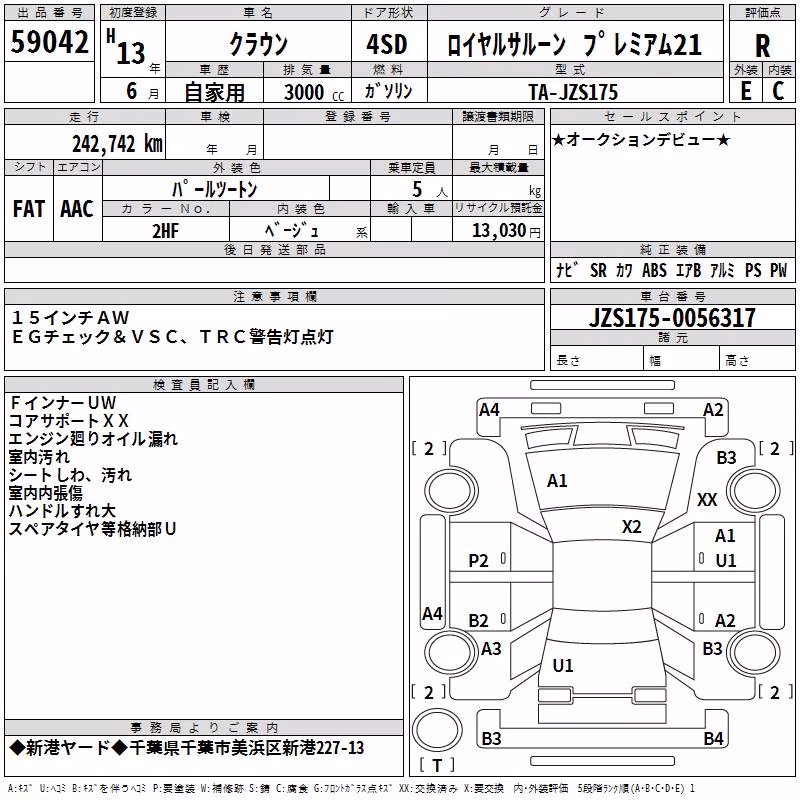Select the A3 rear fender mark

491,648
